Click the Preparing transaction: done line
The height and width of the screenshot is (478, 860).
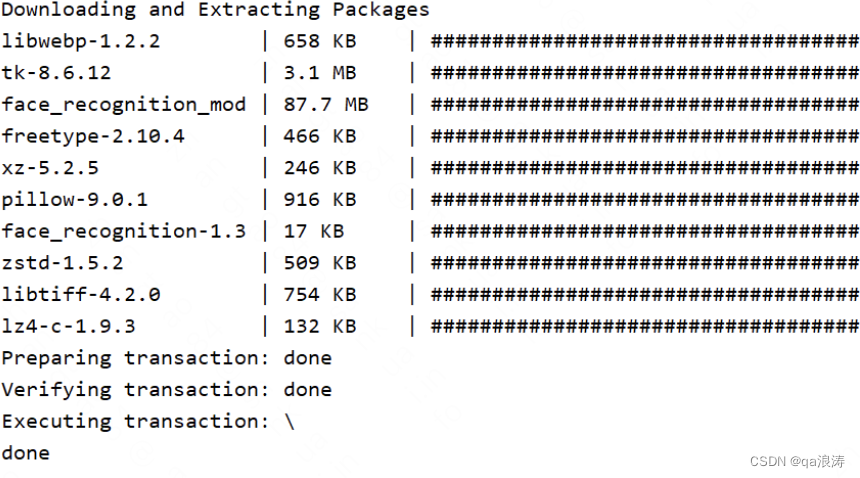tap(166, 358)
